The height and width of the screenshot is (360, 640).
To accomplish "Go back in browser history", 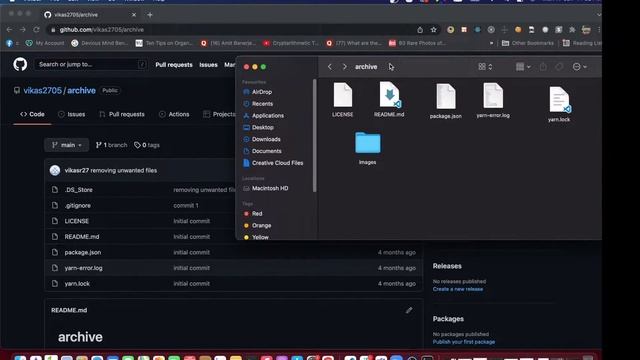I will click(9, 29).
